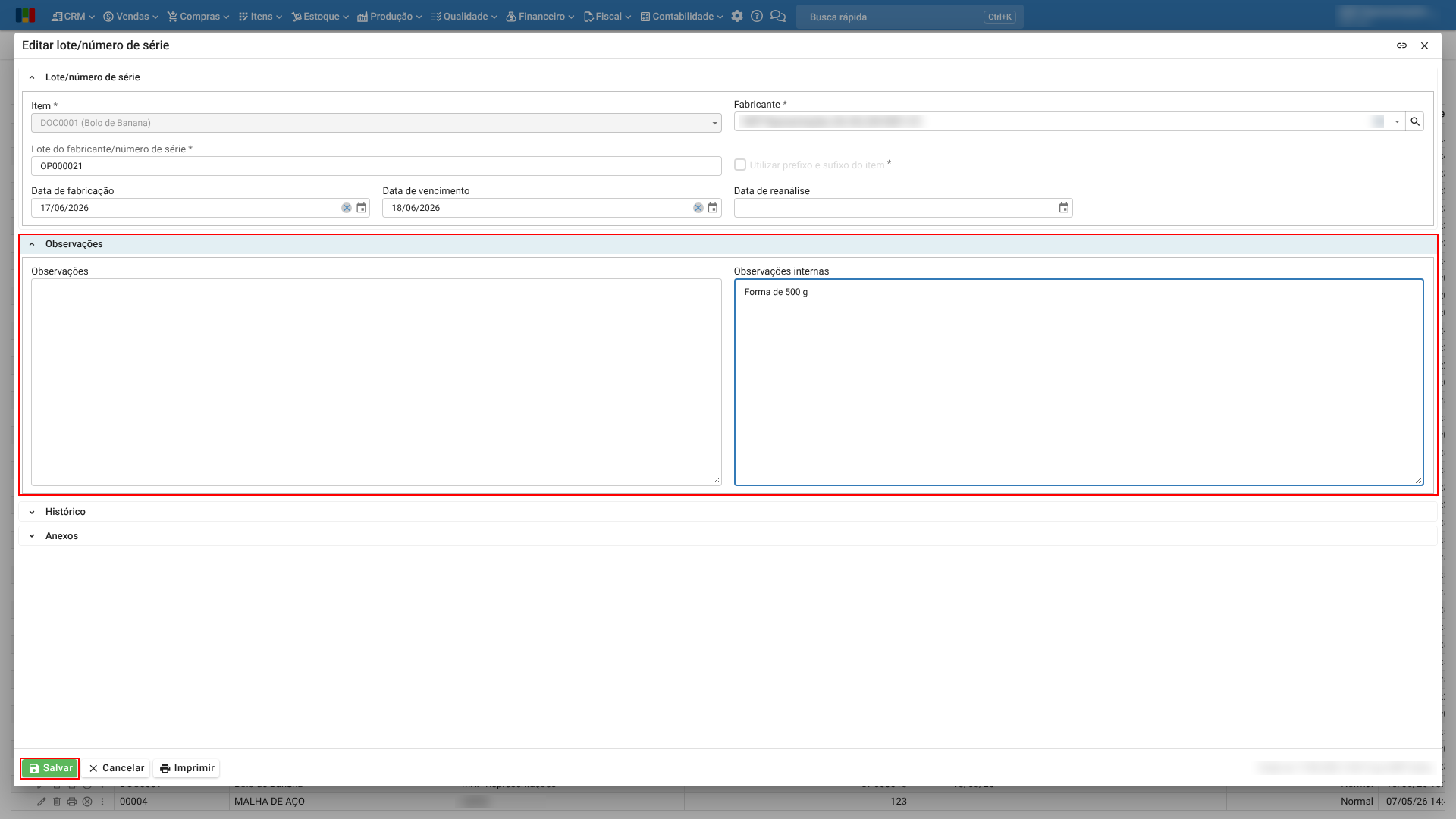The height and width of the screenshot is (819, 1456).
Task: Open calendar for Data de fabricação
Action: [362, 208]
